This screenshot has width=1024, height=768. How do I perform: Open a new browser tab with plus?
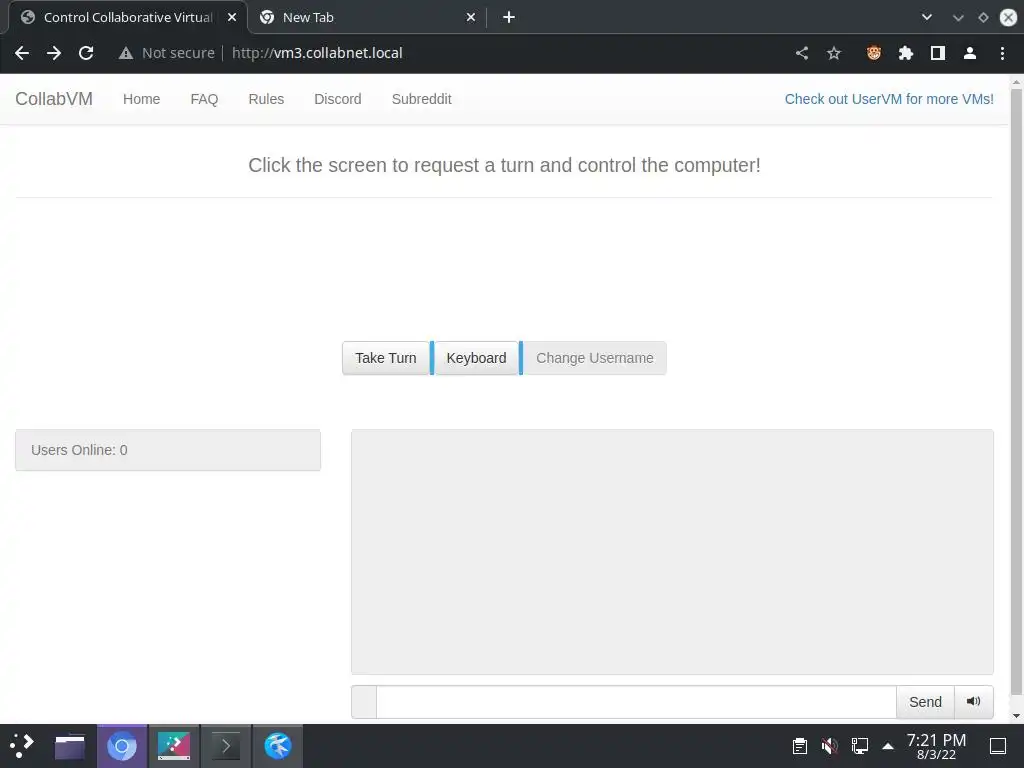coord(509,18)
